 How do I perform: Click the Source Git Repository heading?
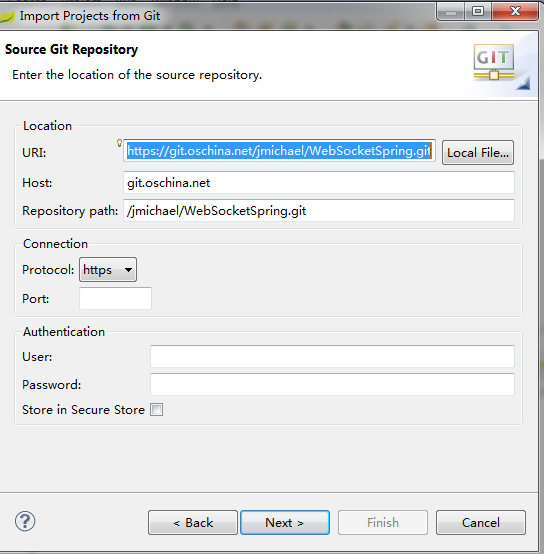click(x=71, y=49)
